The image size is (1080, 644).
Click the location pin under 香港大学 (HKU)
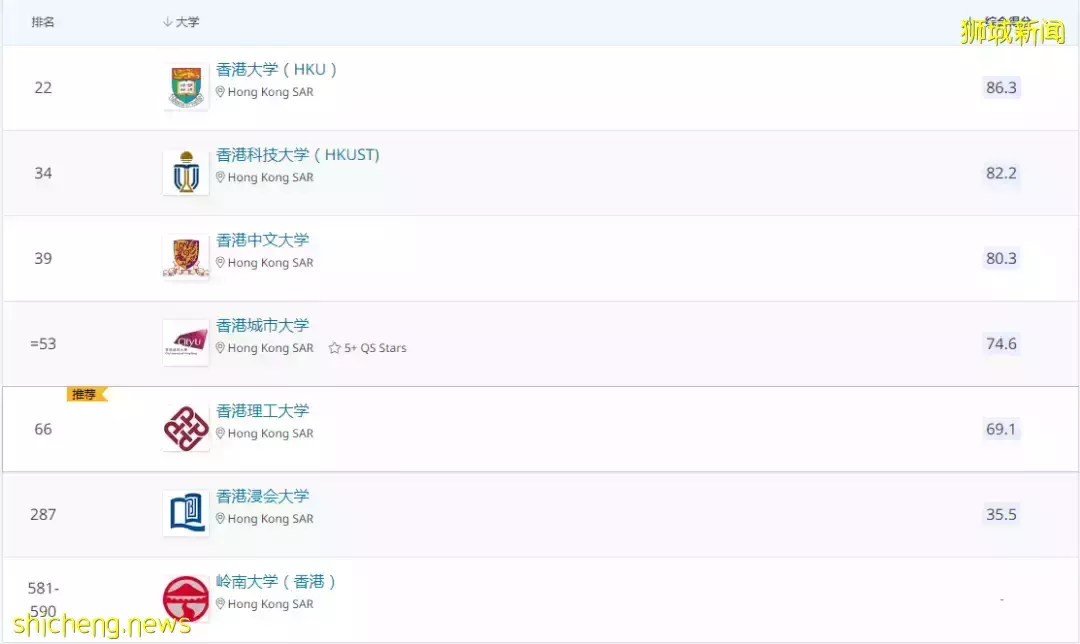pos(220,92)
